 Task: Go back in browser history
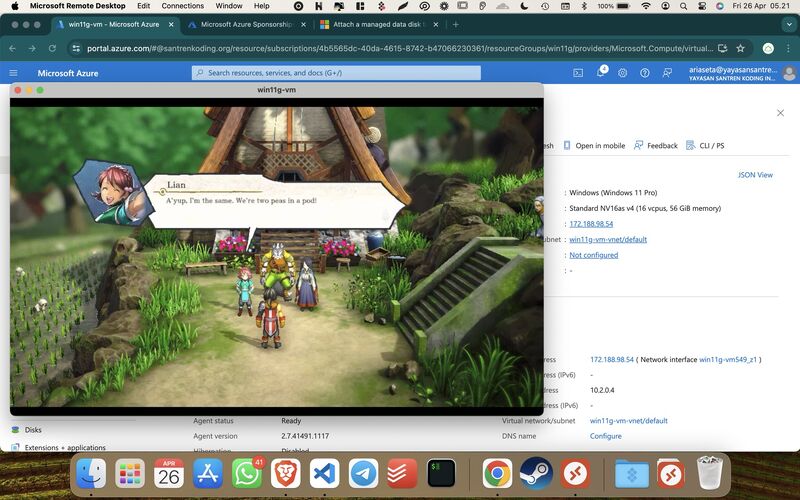13,48
